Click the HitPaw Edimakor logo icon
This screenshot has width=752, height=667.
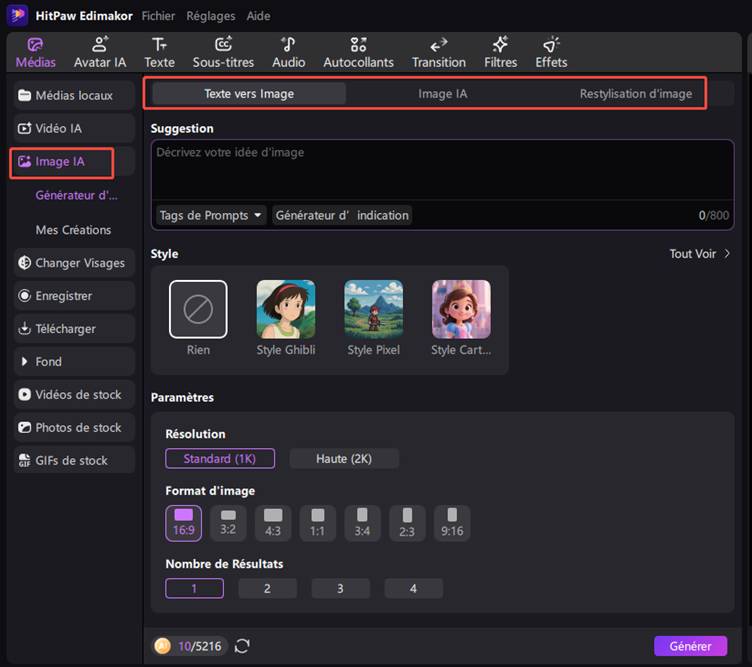pyautogui.click(x=17, y=15)
